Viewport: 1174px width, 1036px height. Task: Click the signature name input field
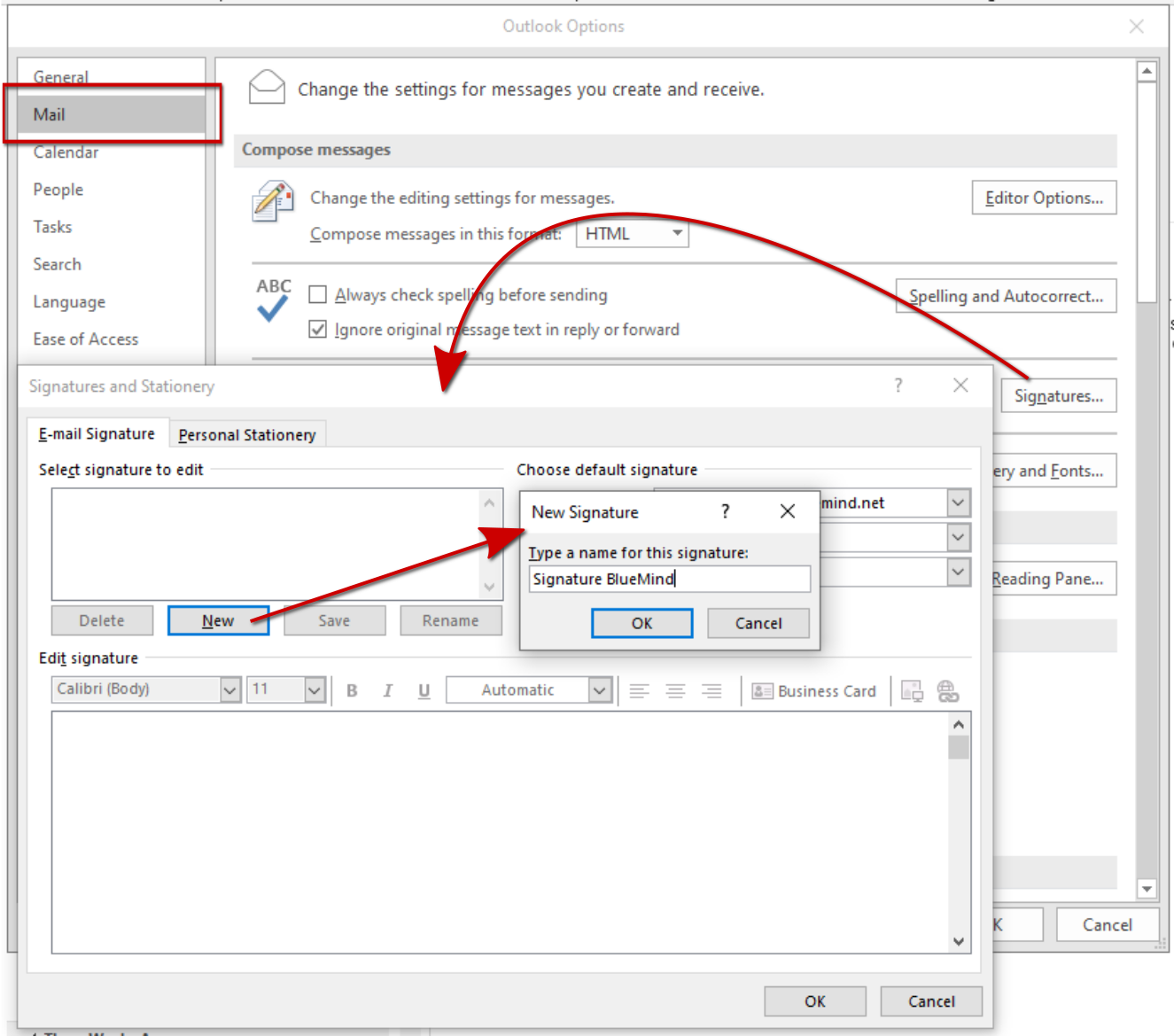click(669, 579)
